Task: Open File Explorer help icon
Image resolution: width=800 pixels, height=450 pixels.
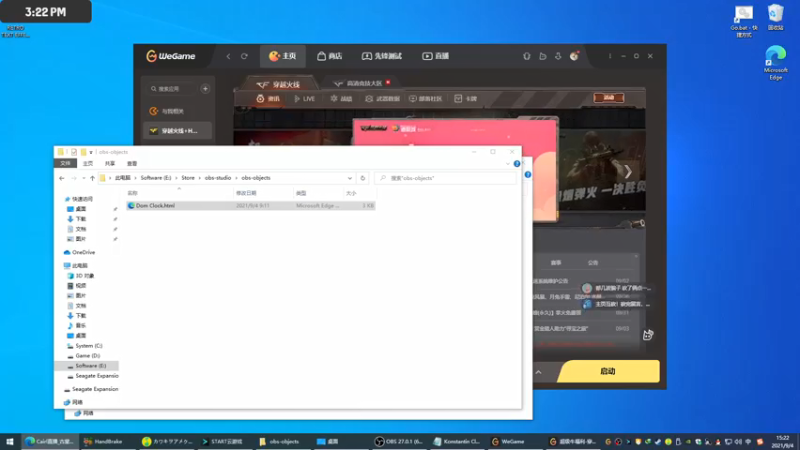Action: 517,164
